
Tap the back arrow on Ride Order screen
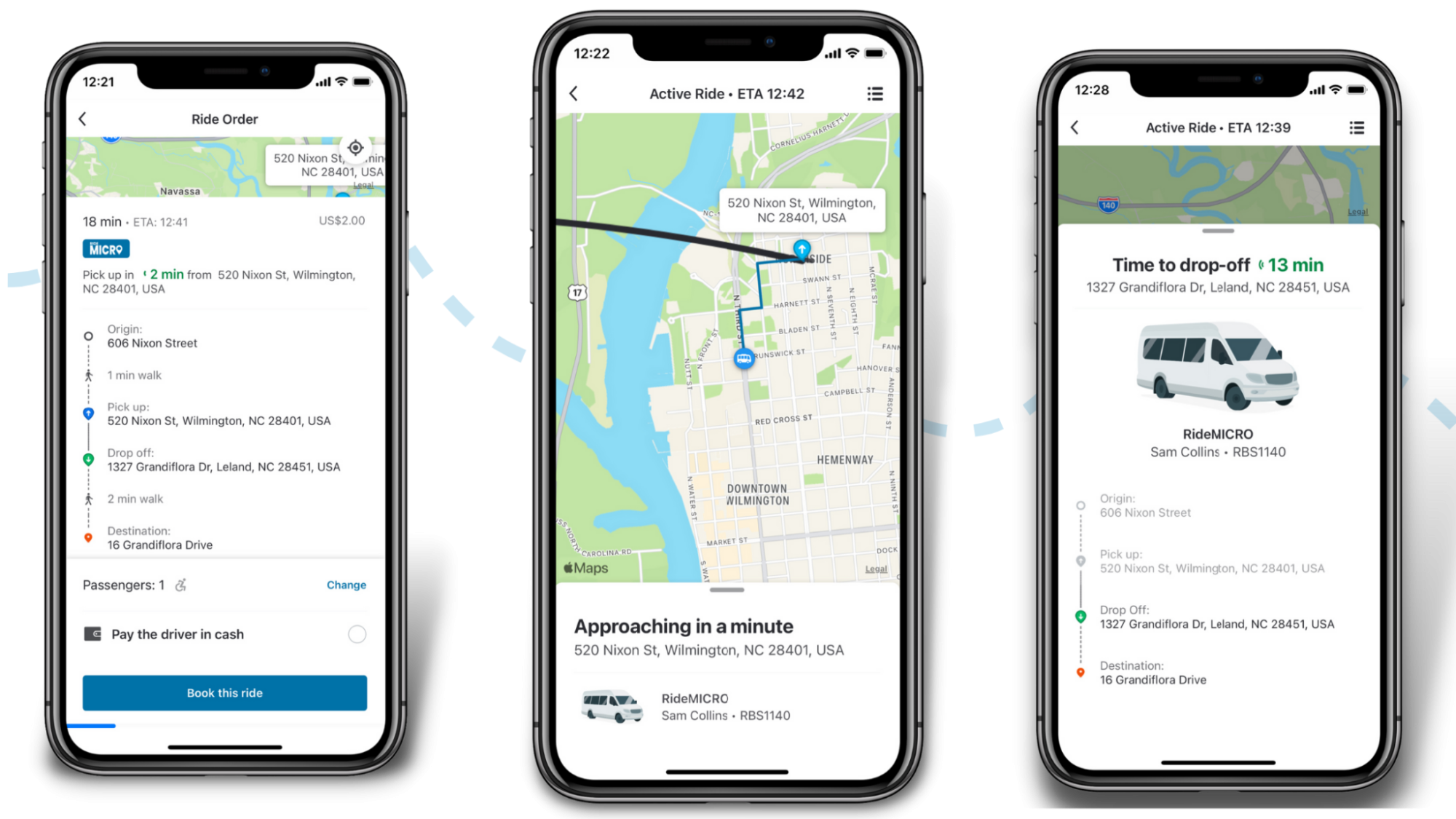(83, 119)
